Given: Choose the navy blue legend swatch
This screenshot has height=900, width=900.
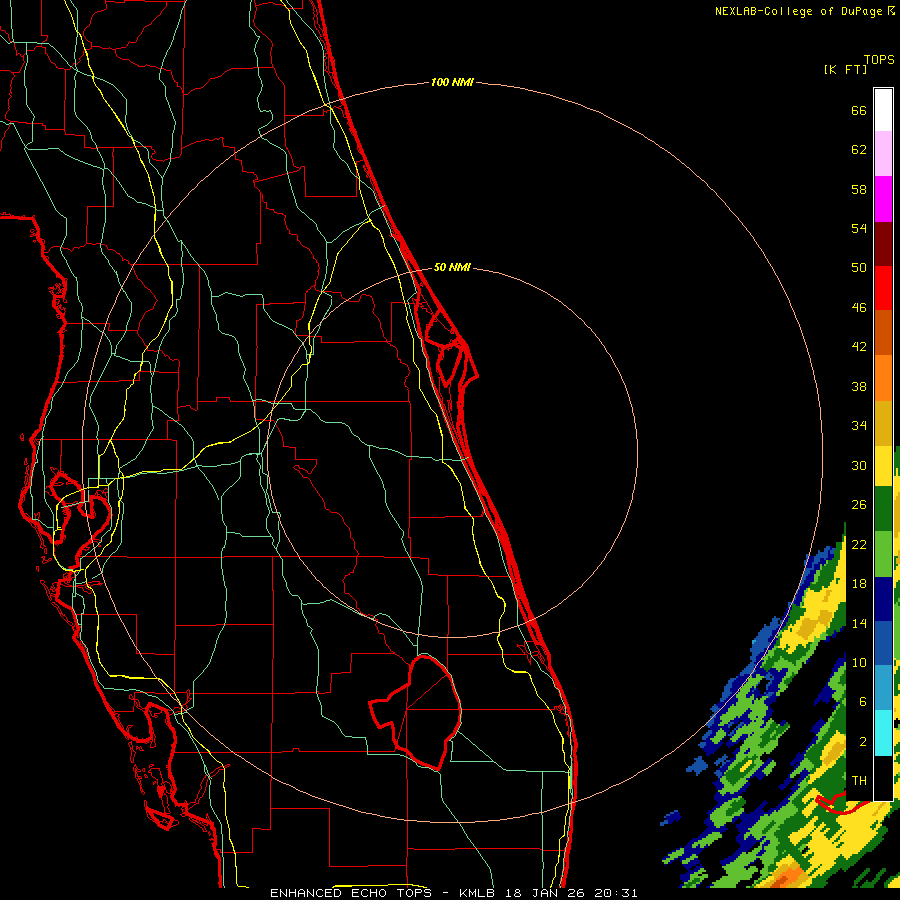Looking at the screenshot, I should coord(883,599).
